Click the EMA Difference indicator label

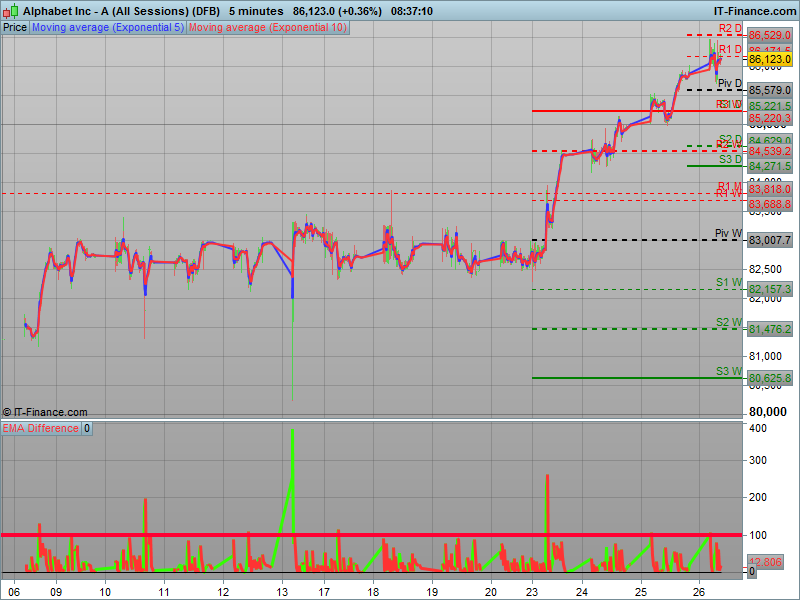click(x=41, y=429)
